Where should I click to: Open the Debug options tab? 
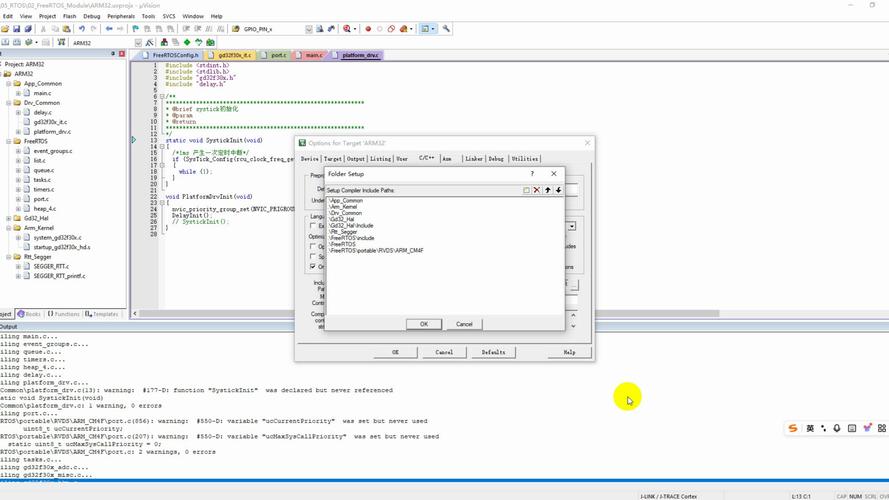496,159
